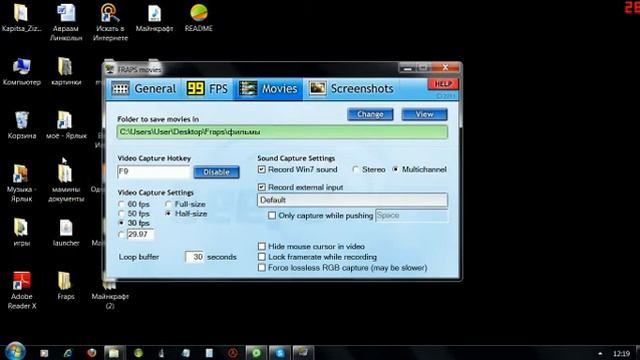Screen dimensions: 640x360
Task: Select Multichannel sound option
Action: click(x=395, y=169)
